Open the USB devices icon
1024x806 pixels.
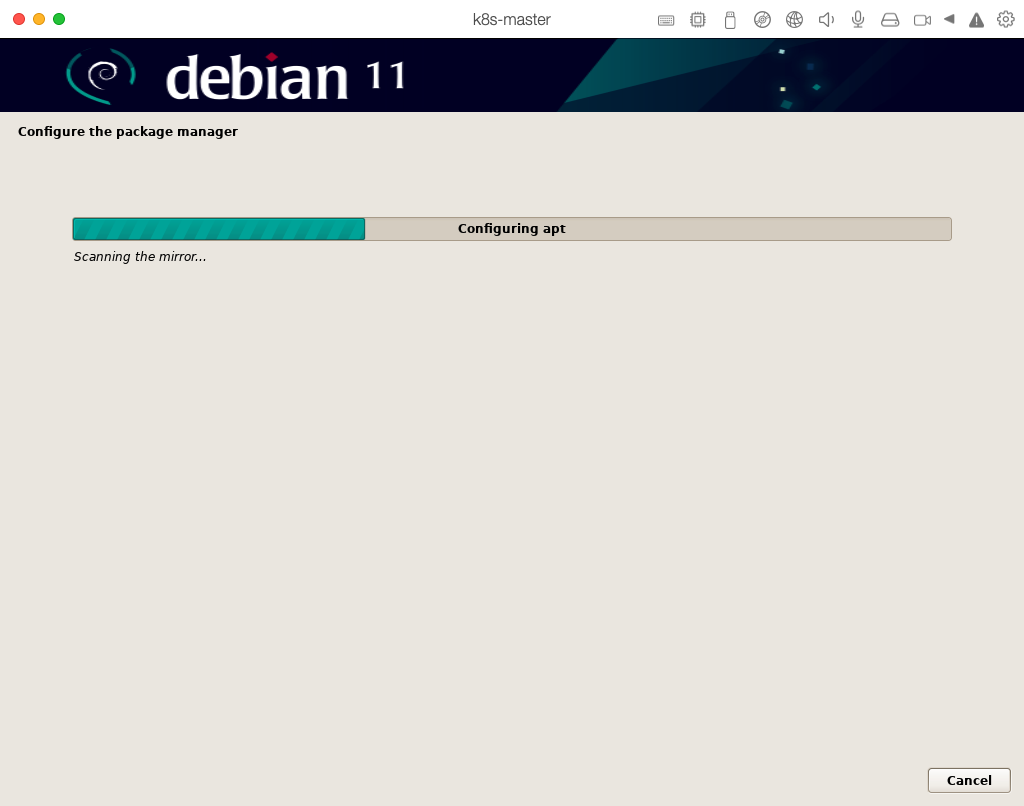coord(730,20)
